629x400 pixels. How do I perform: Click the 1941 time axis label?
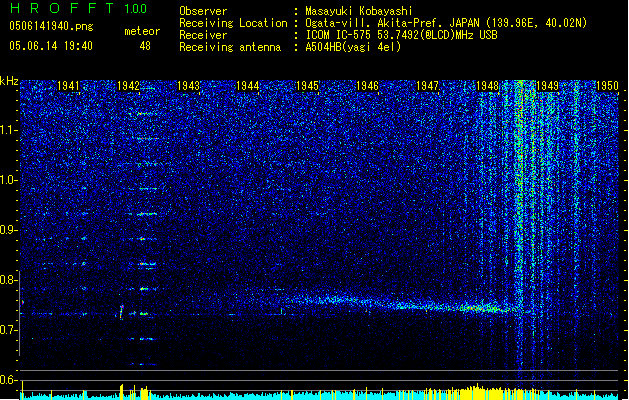68,85
